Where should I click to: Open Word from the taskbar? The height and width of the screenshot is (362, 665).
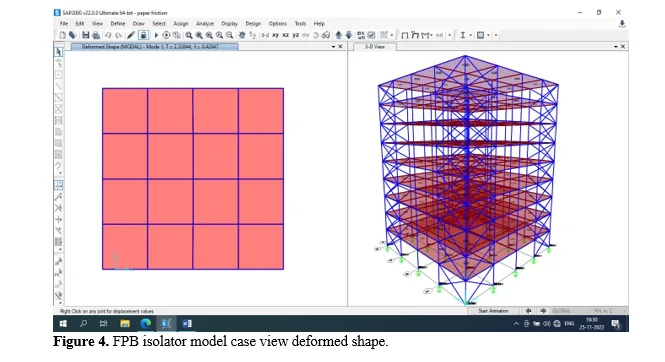[187, 323]
